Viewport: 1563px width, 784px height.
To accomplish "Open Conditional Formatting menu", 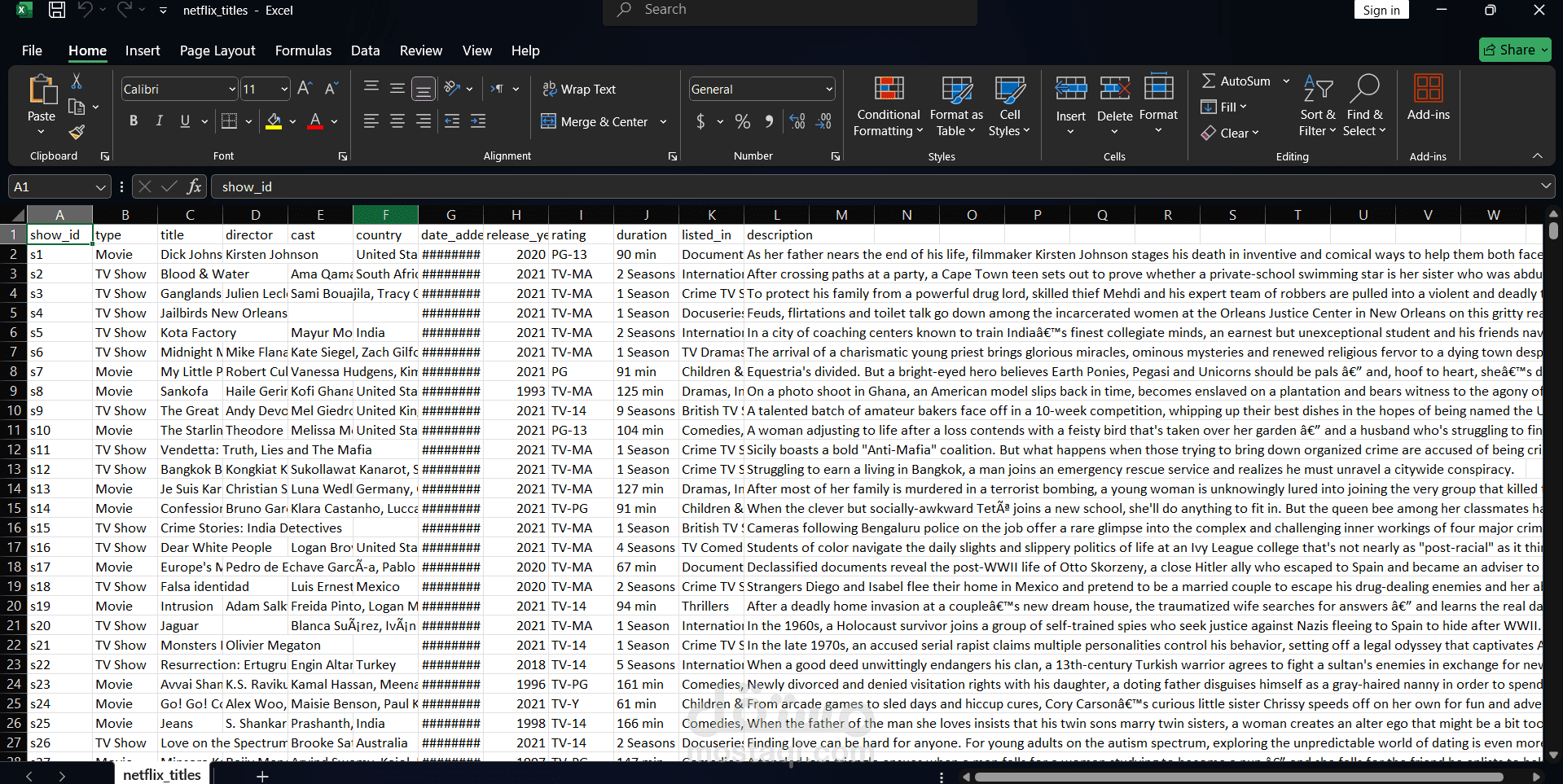I will 888,107.
